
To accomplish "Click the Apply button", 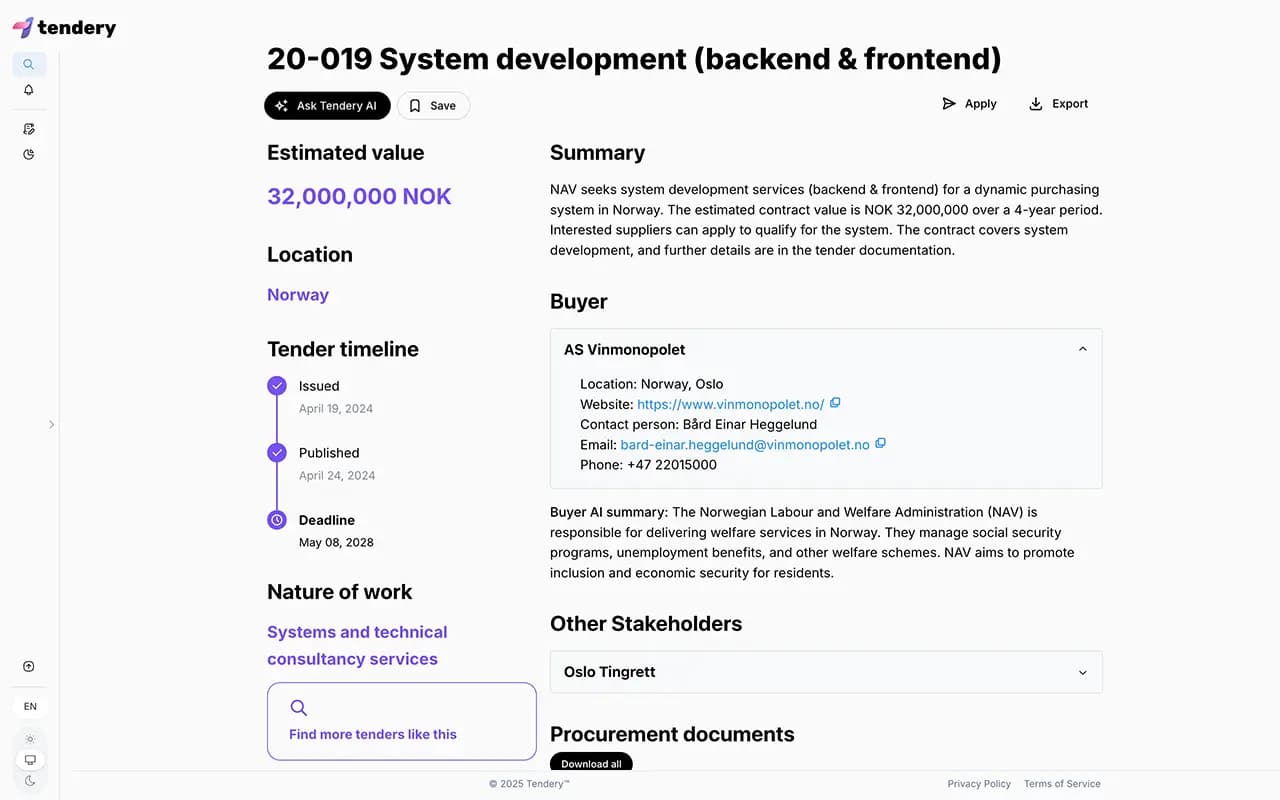I will (969, 104).
